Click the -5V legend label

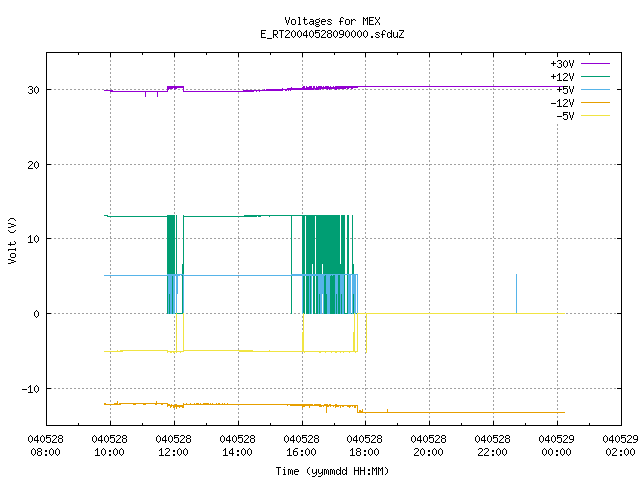pyautogui.click(x=565, y=116)
